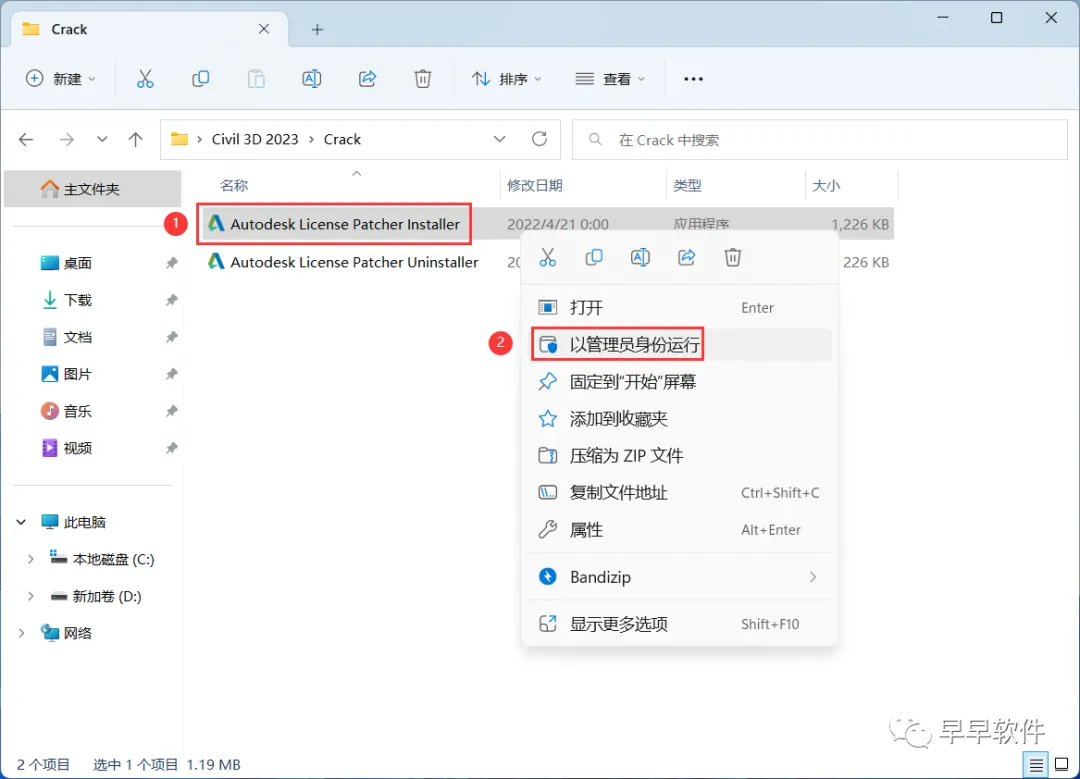Click the Crack breadcrumb segment

342,139
